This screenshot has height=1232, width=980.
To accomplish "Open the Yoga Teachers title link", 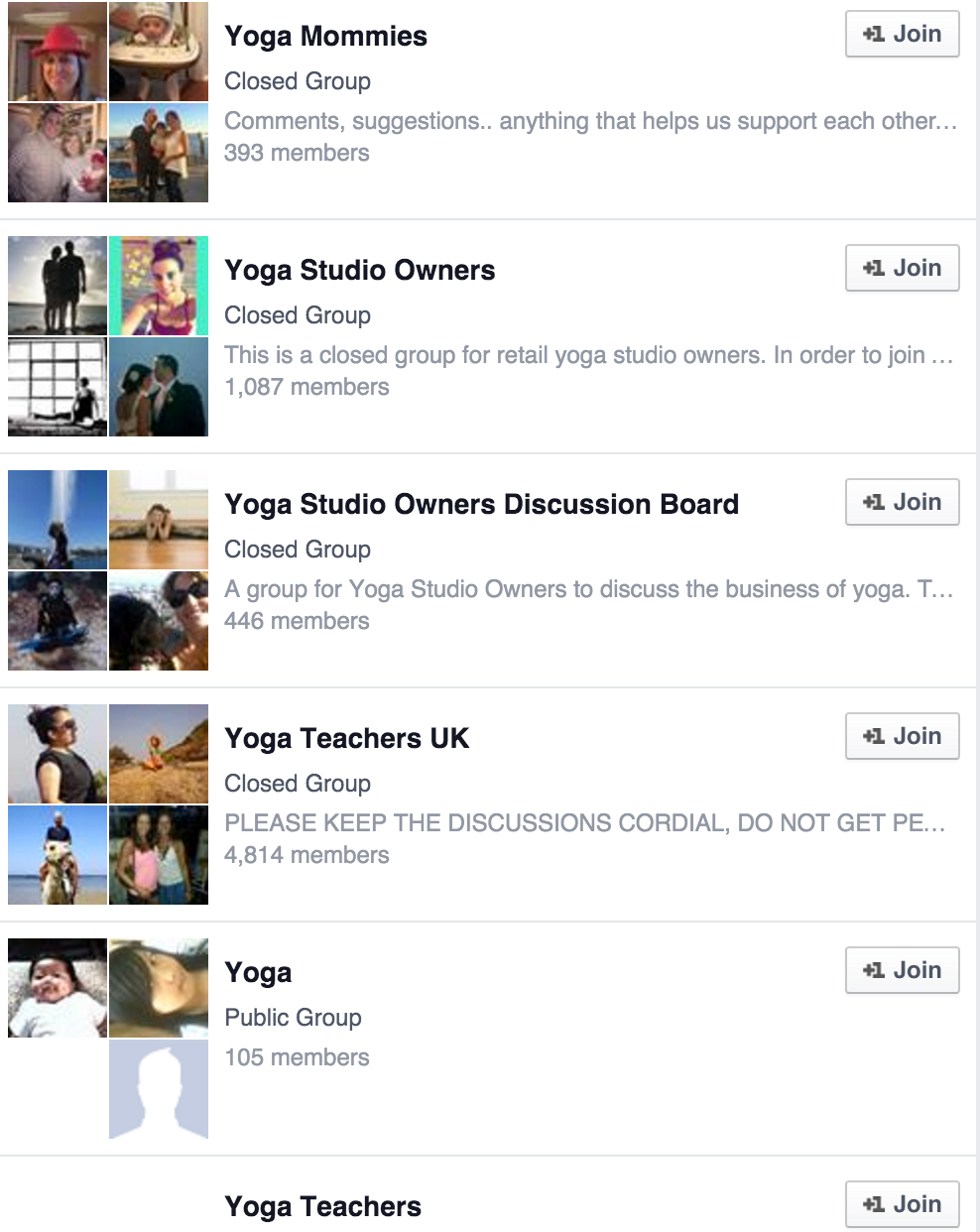I will [323, 1207].
